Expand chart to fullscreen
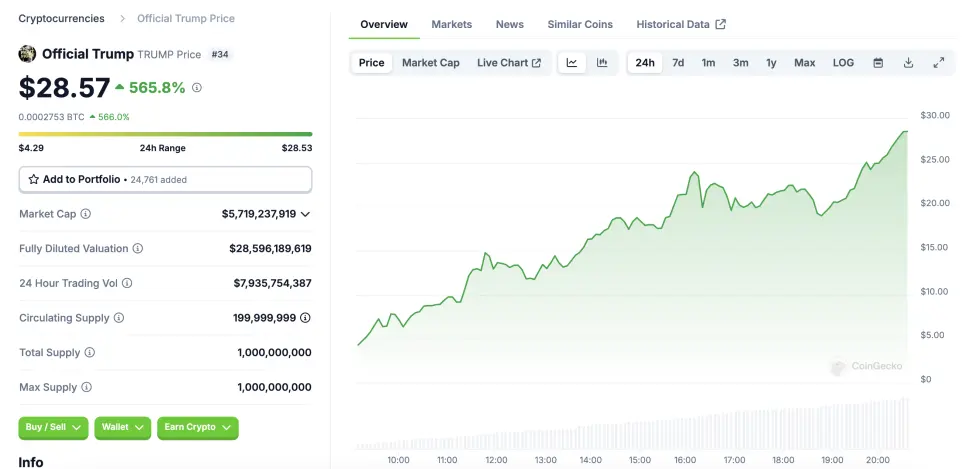 click(939, 63)
